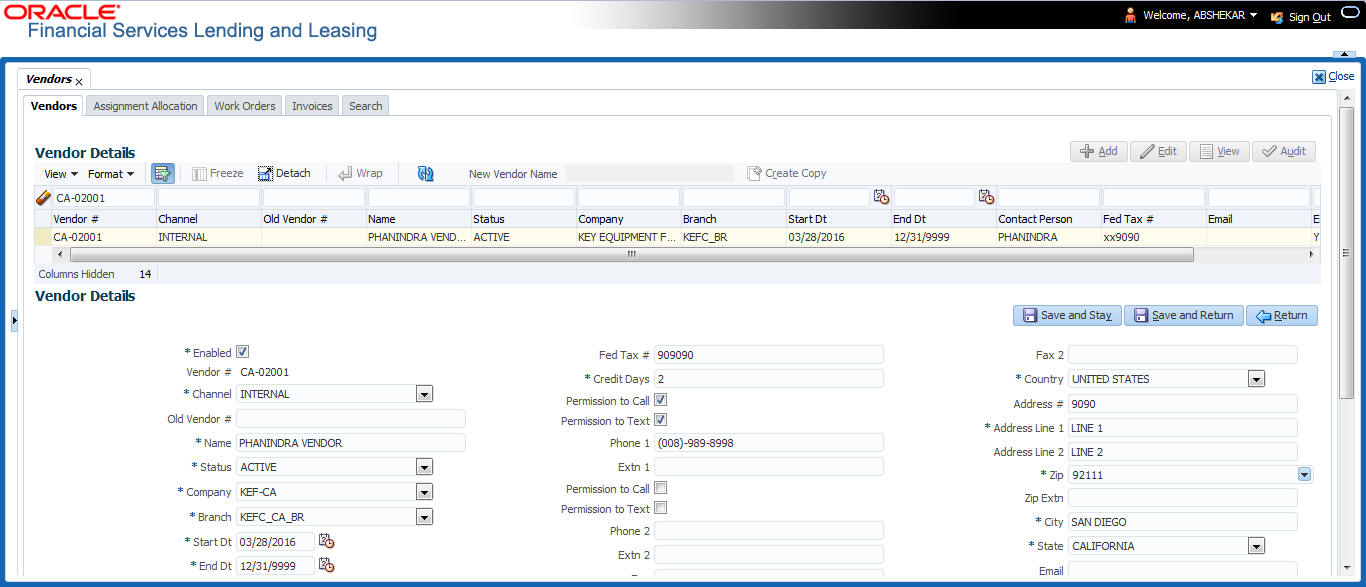Open Start Dt date picker in form

pos(326,541)
